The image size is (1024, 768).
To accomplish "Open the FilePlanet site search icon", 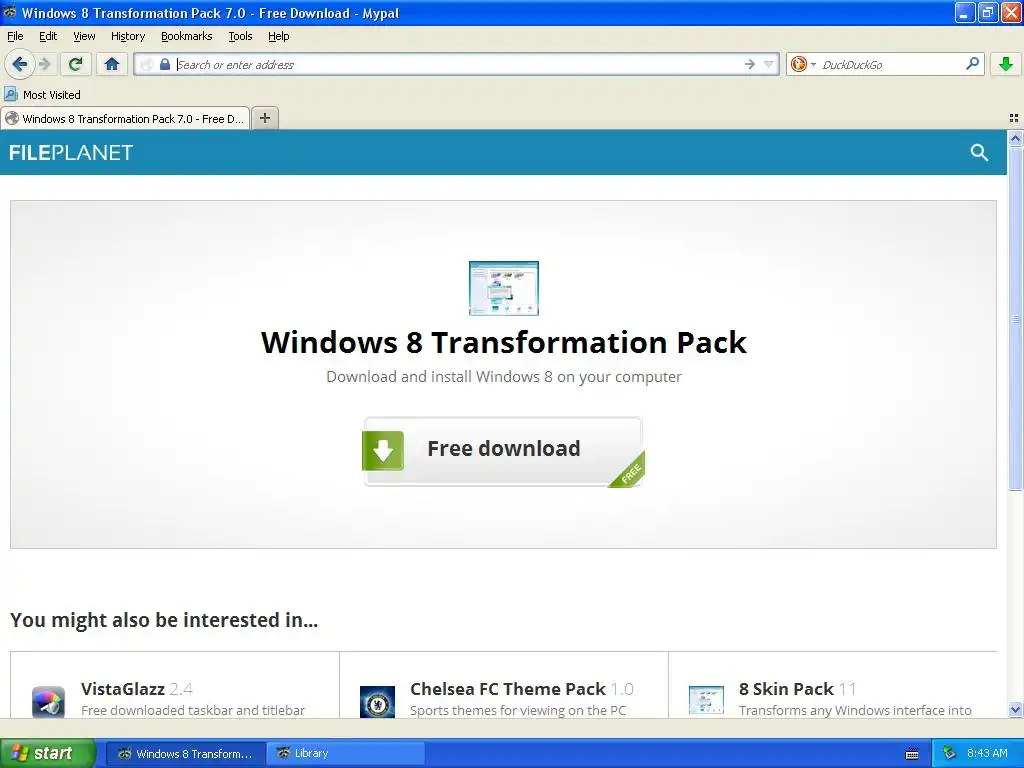I will tap(979, 152).
